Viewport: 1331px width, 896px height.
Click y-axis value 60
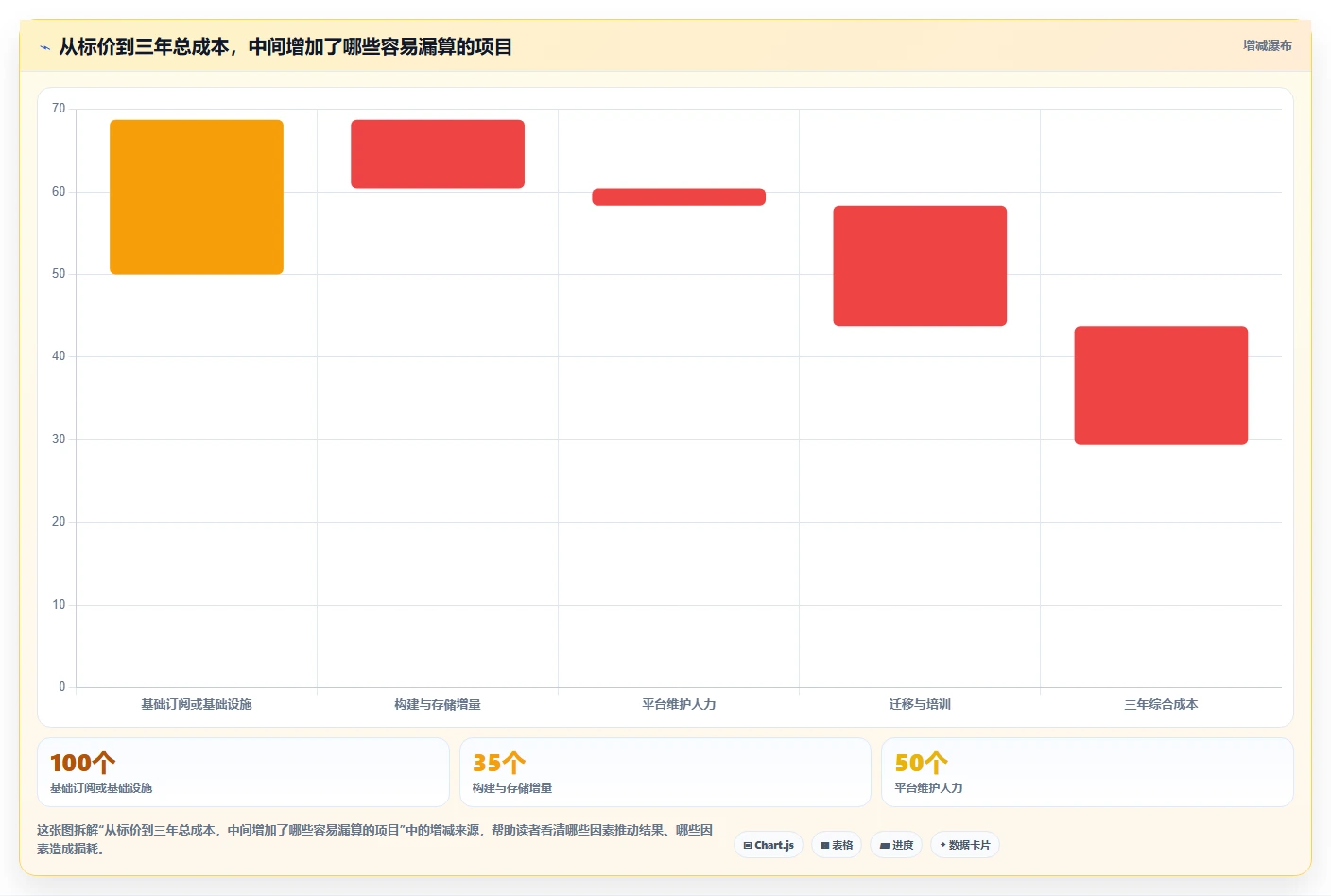click(x=59, y=192)
